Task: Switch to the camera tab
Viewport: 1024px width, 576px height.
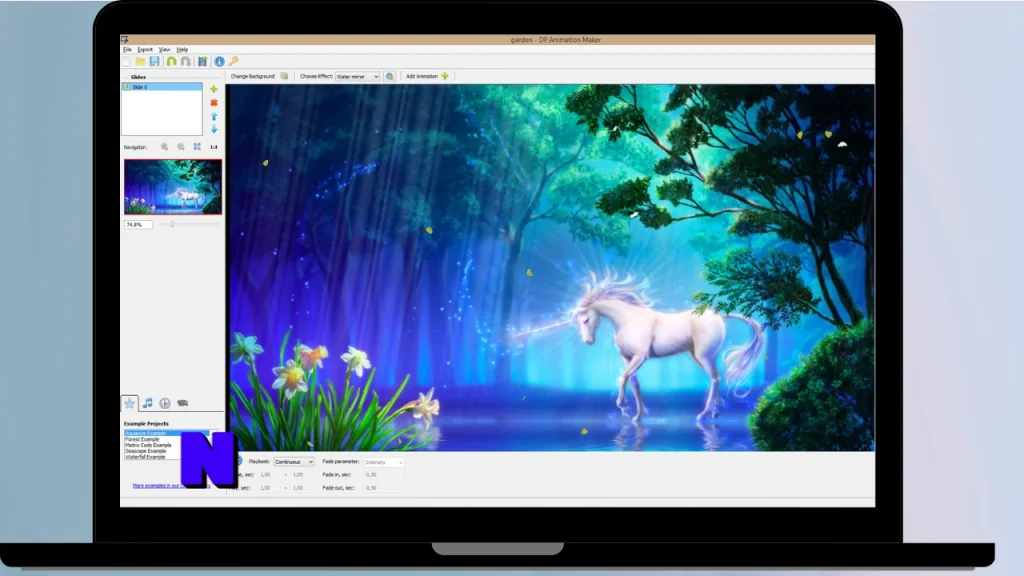Action: (183, 403)
